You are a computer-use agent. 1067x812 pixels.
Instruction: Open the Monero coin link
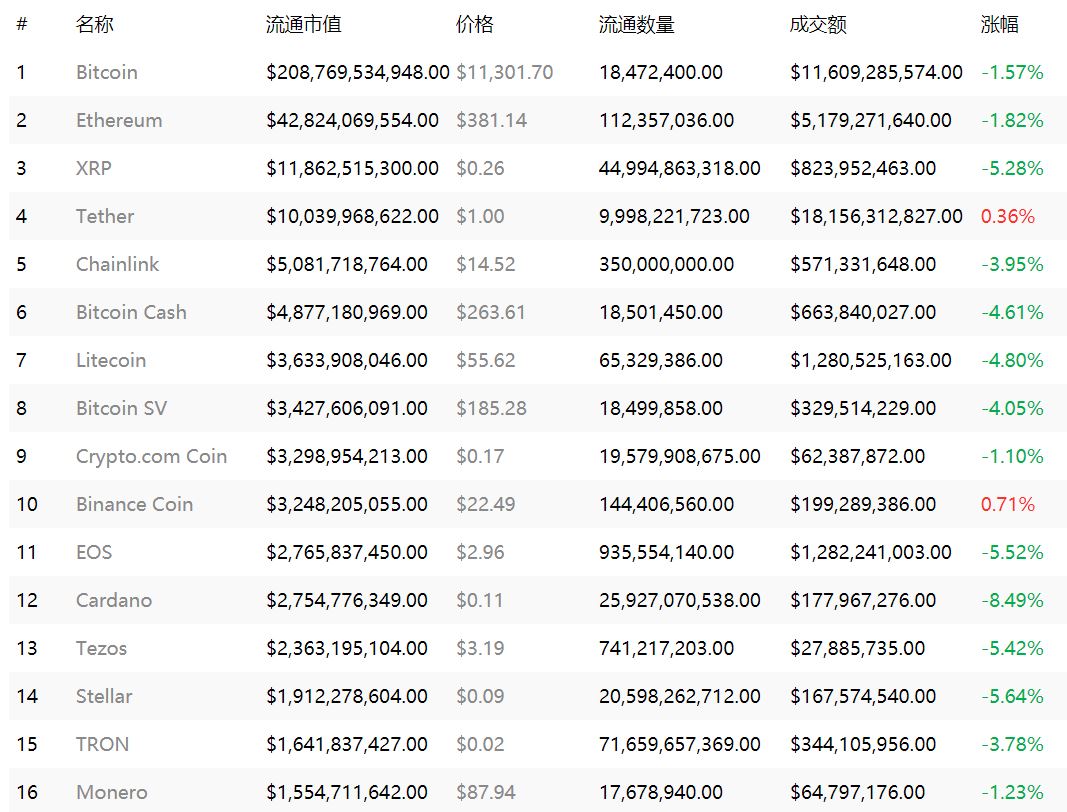tap(112, 792)
